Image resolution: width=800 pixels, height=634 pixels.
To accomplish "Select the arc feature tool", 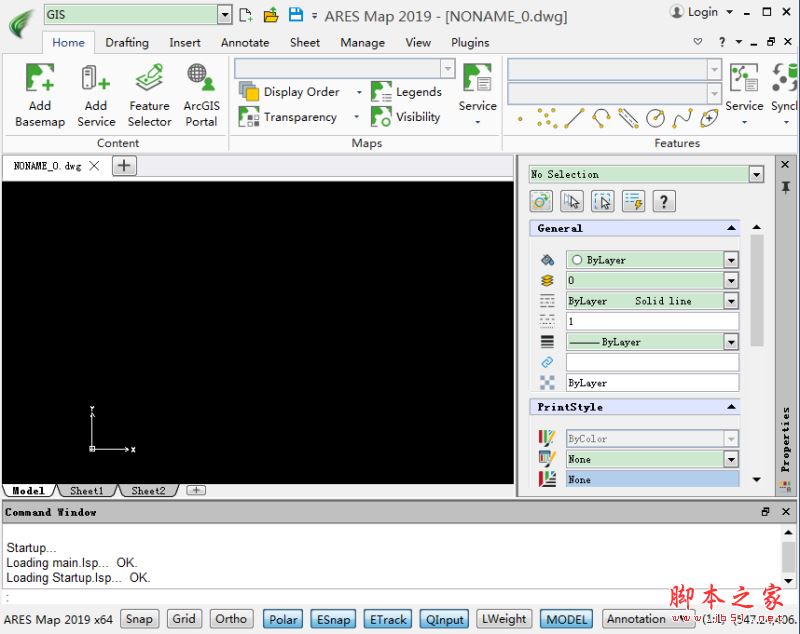I will 602,118.
